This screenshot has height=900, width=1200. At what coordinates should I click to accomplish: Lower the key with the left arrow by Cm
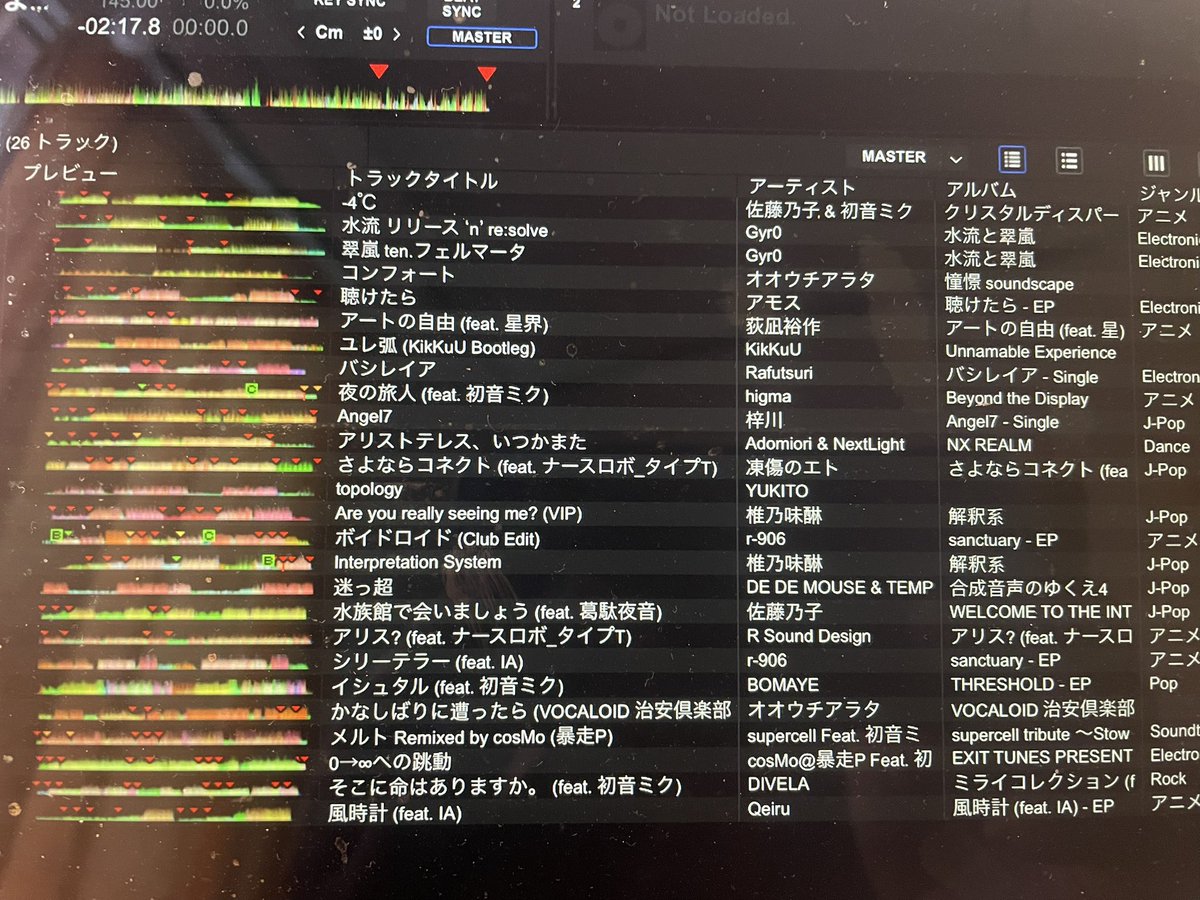tap(302, 33)
